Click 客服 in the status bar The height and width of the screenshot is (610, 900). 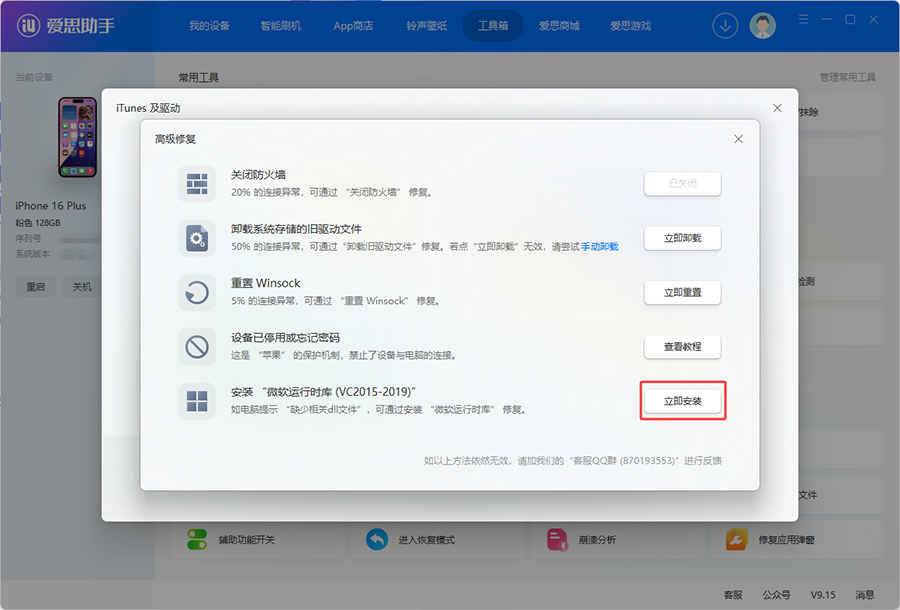[x=733, y=595]
